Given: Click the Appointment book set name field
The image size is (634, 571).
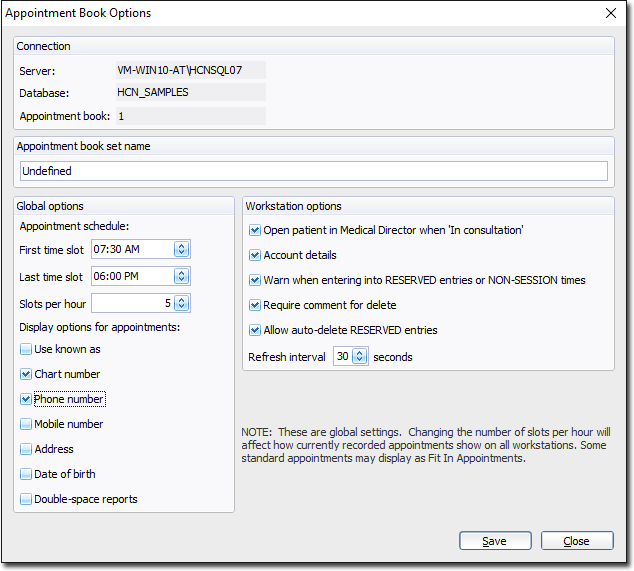Looking at the screenshot, I should tap(313, 171).
